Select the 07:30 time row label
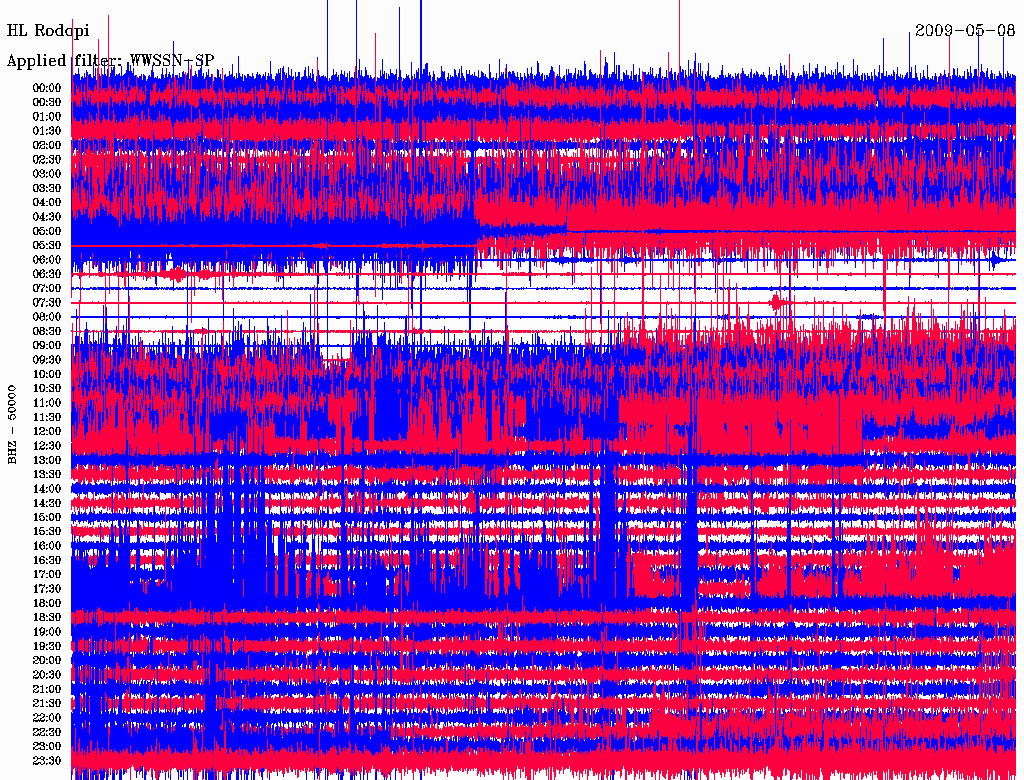The width and height of the screenshot is (1024, 780). (47, 302)
